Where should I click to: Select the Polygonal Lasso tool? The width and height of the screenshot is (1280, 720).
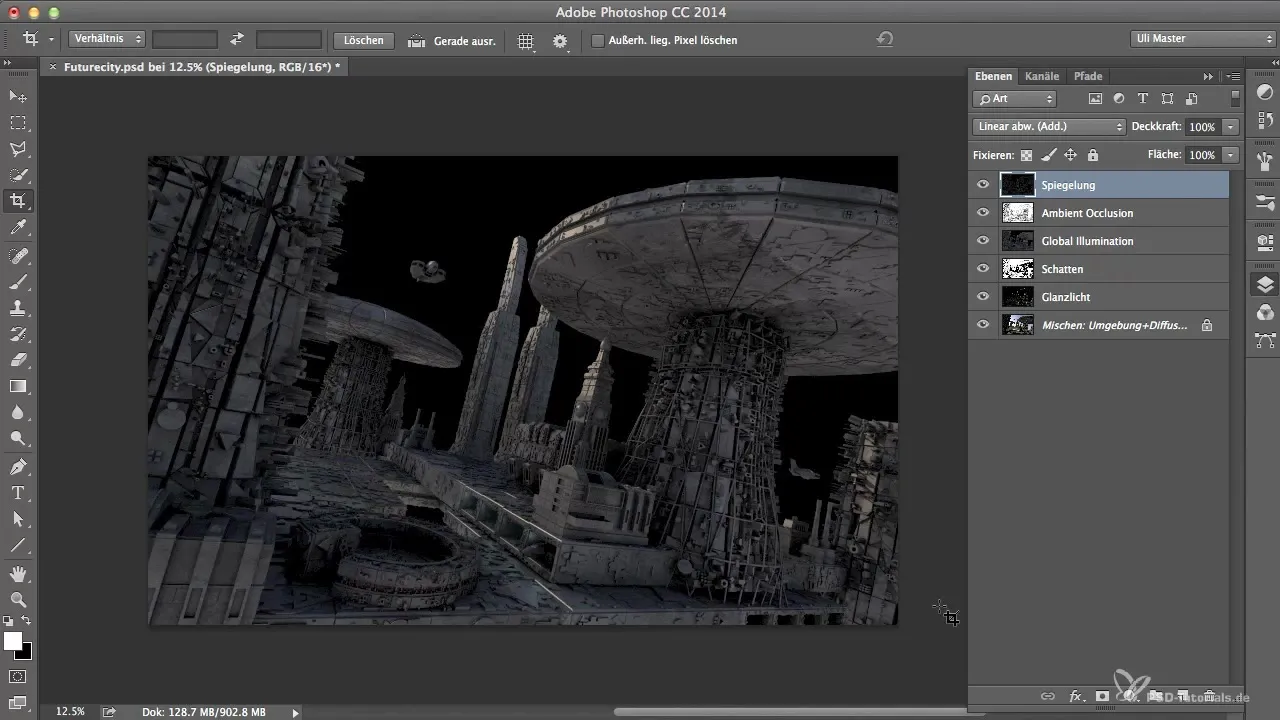tap(18, 149)
